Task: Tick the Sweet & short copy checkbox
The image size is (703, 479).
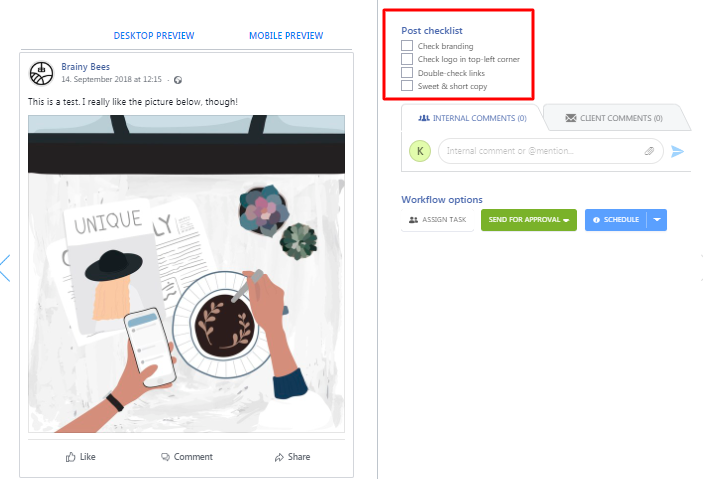Action: point(407,85)
